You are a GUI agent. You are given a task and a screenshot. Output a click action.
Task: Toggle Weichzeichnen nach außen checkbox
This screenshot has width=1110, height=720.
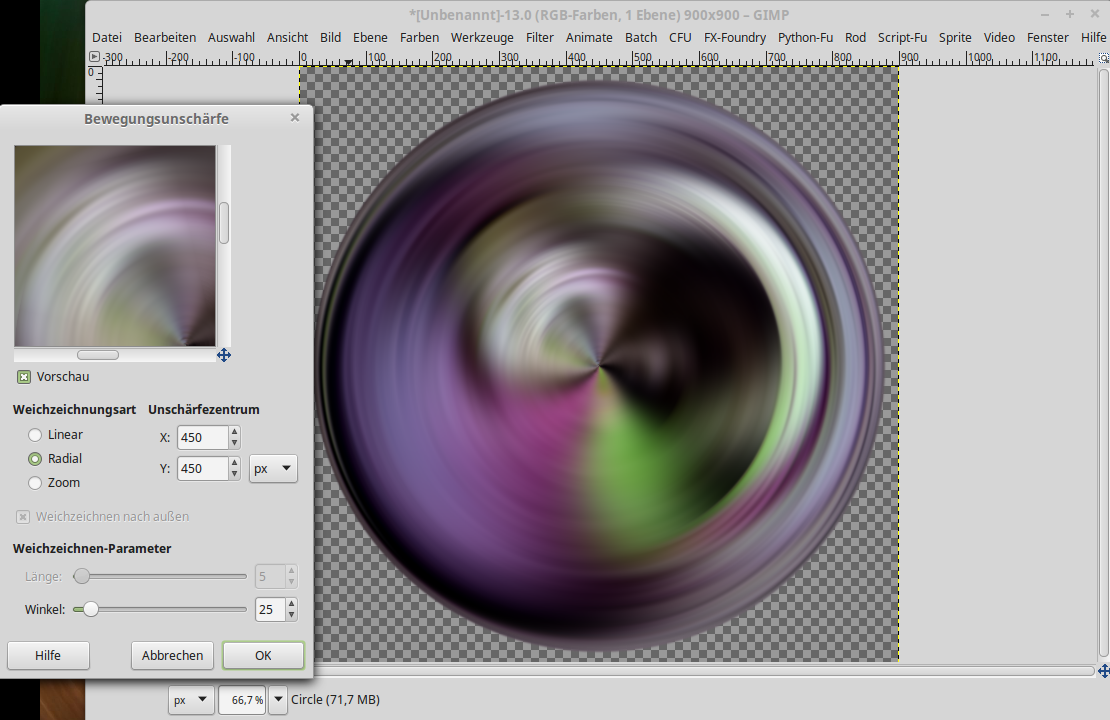[23, 517]
